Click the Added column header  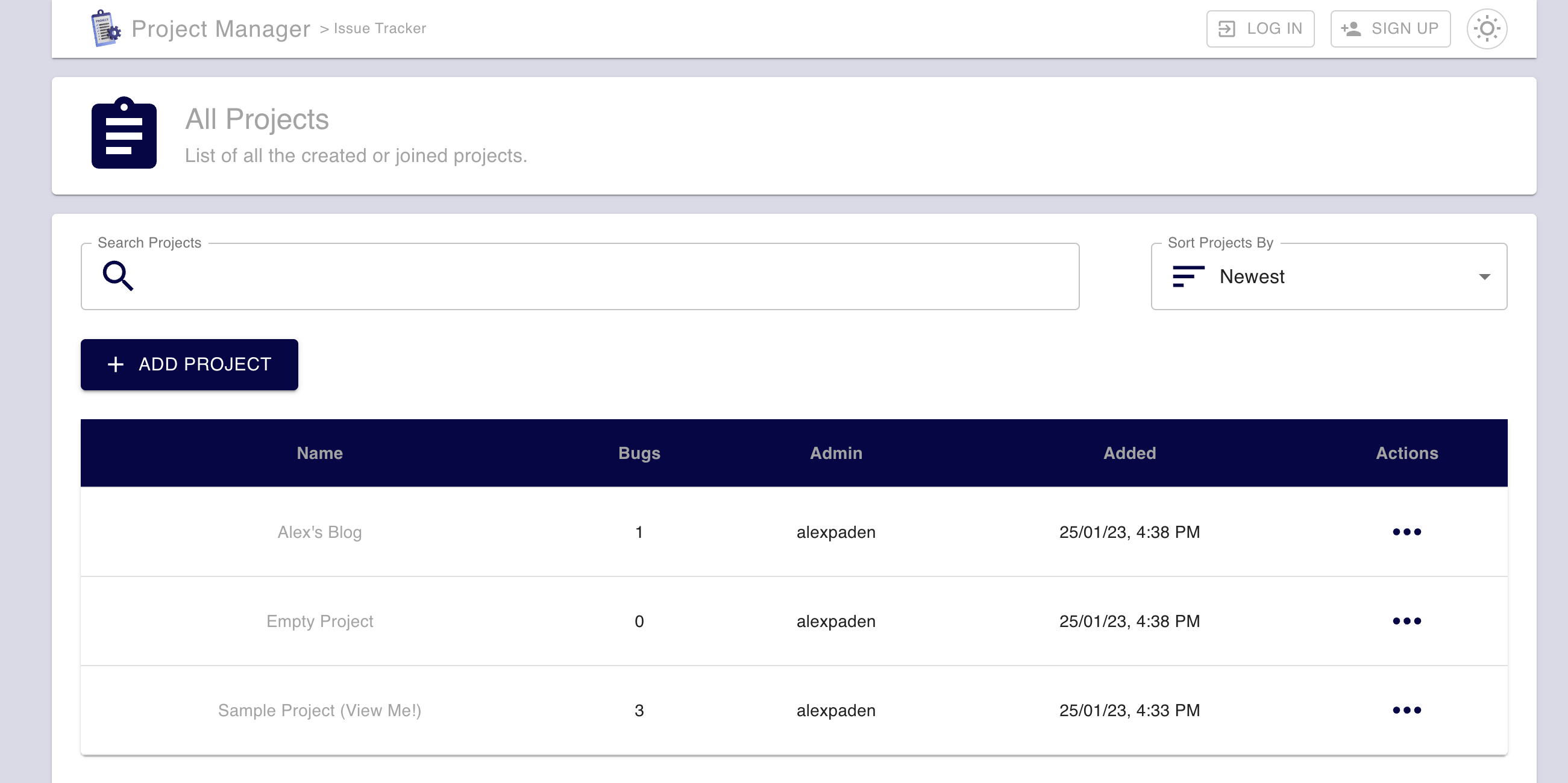click(x=1129, y=454)
